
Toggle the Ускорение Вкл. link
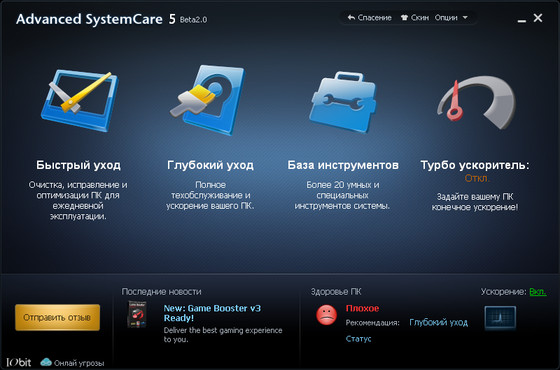538,292
